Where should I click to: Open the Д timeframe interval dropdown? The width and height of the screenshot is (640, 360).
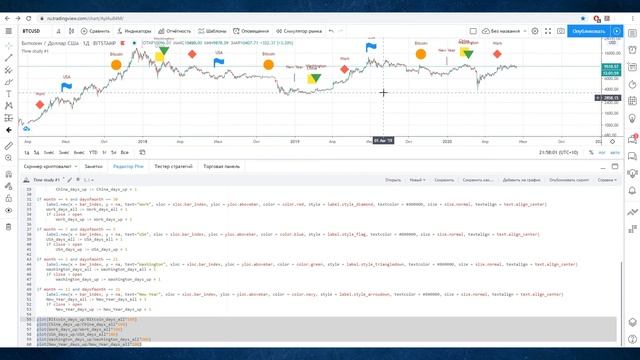tap(58, 31)
